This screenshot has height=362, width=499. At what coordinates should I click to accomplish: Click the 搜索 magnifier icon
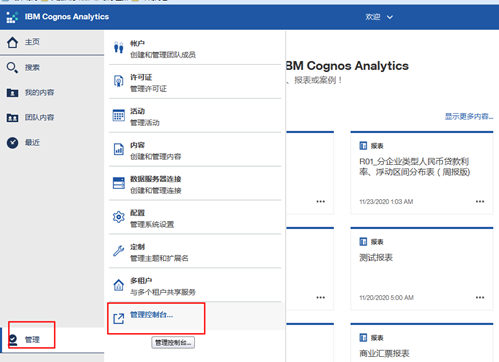click(x=12, y=68)
